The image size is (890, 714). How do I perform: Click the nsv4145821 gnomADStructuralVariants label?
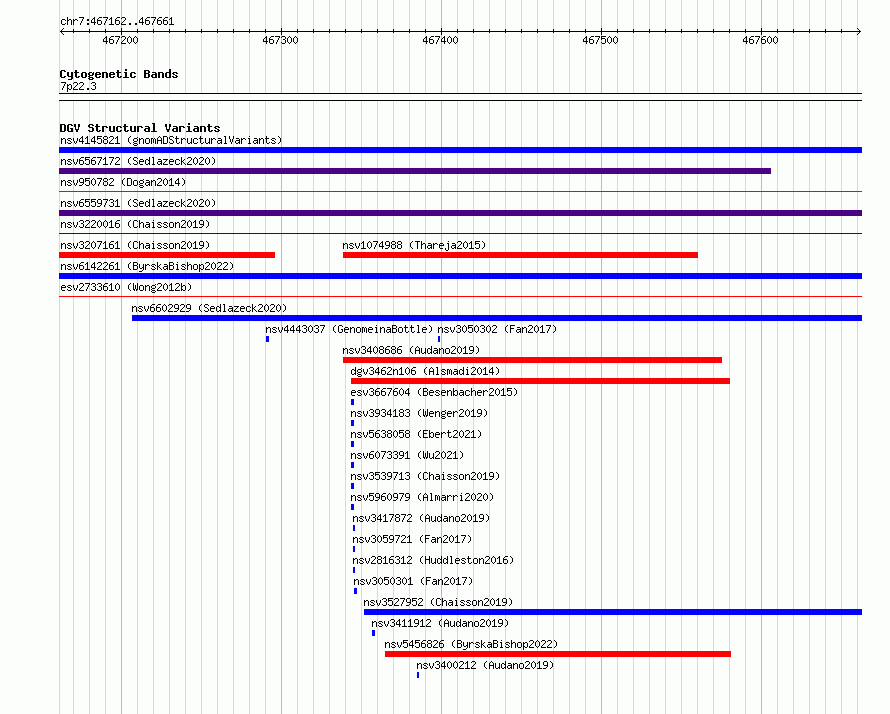[171, 140]
